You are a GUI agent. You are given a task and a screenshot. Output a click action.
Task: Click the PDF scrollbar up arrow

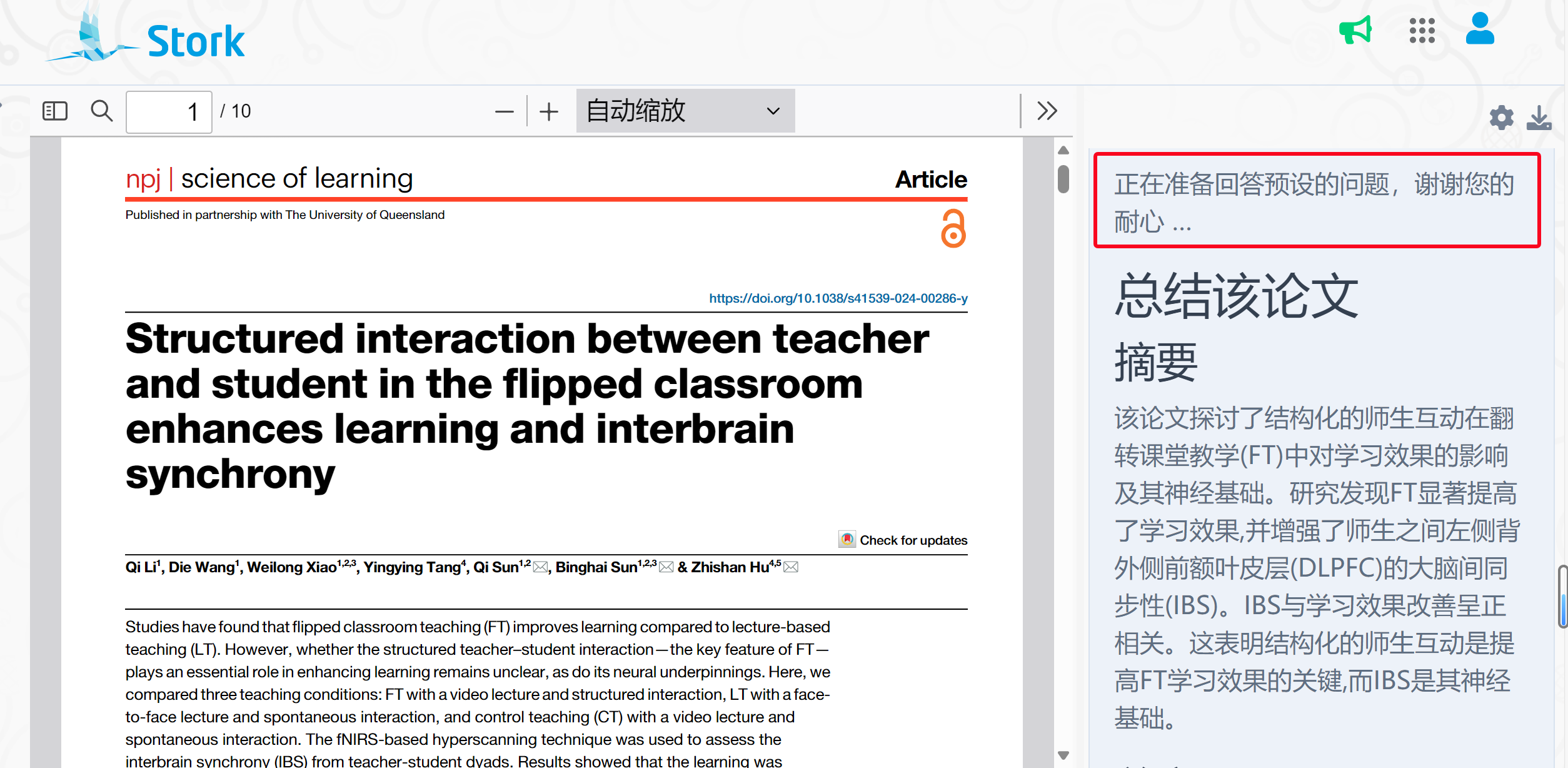(1063, 150)
